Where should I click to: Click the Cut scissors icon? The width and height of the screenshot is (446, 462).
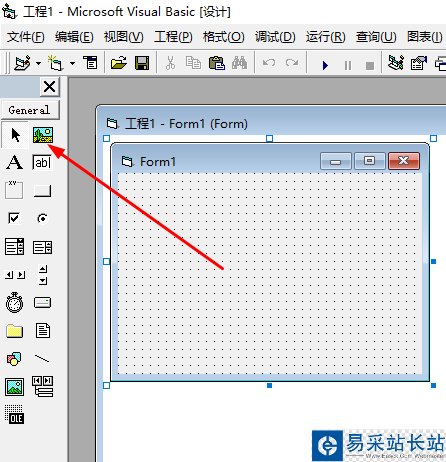170,63
